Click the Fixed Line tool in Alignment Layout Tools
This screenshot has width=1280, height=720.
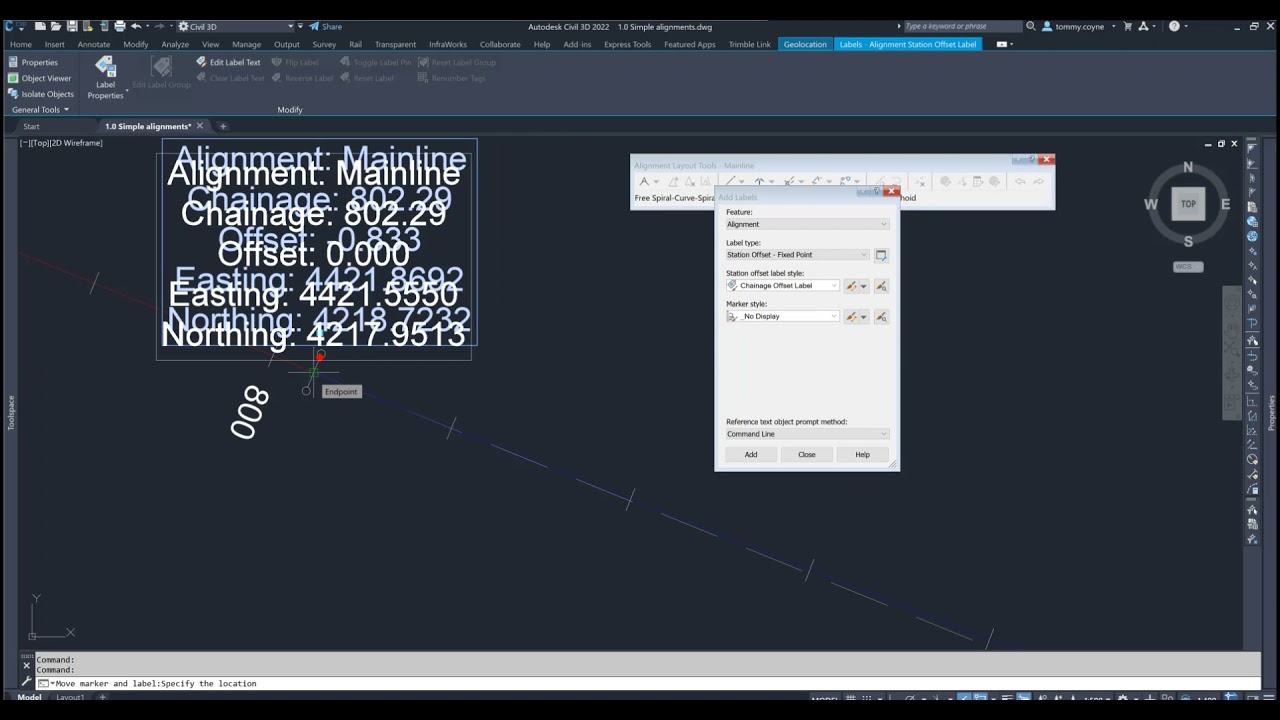coord(732,181)
